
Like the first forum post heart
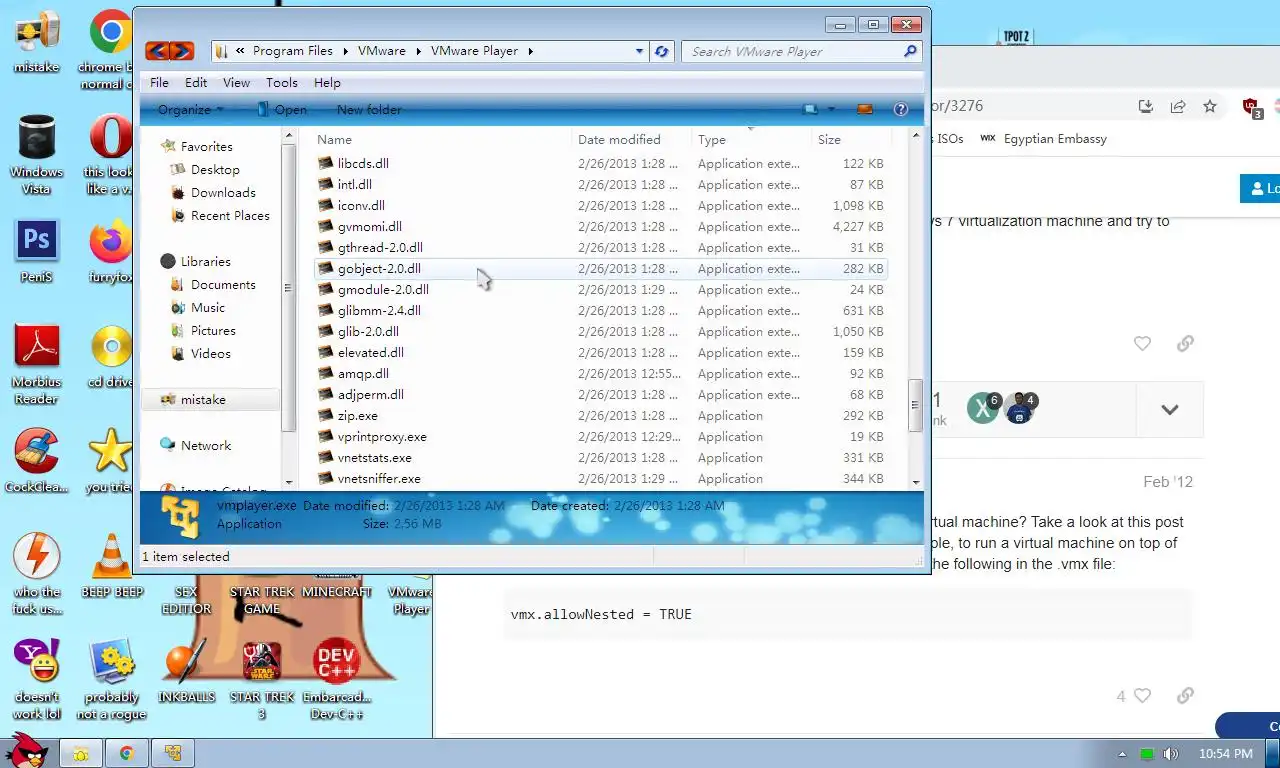click(1142, 343)
